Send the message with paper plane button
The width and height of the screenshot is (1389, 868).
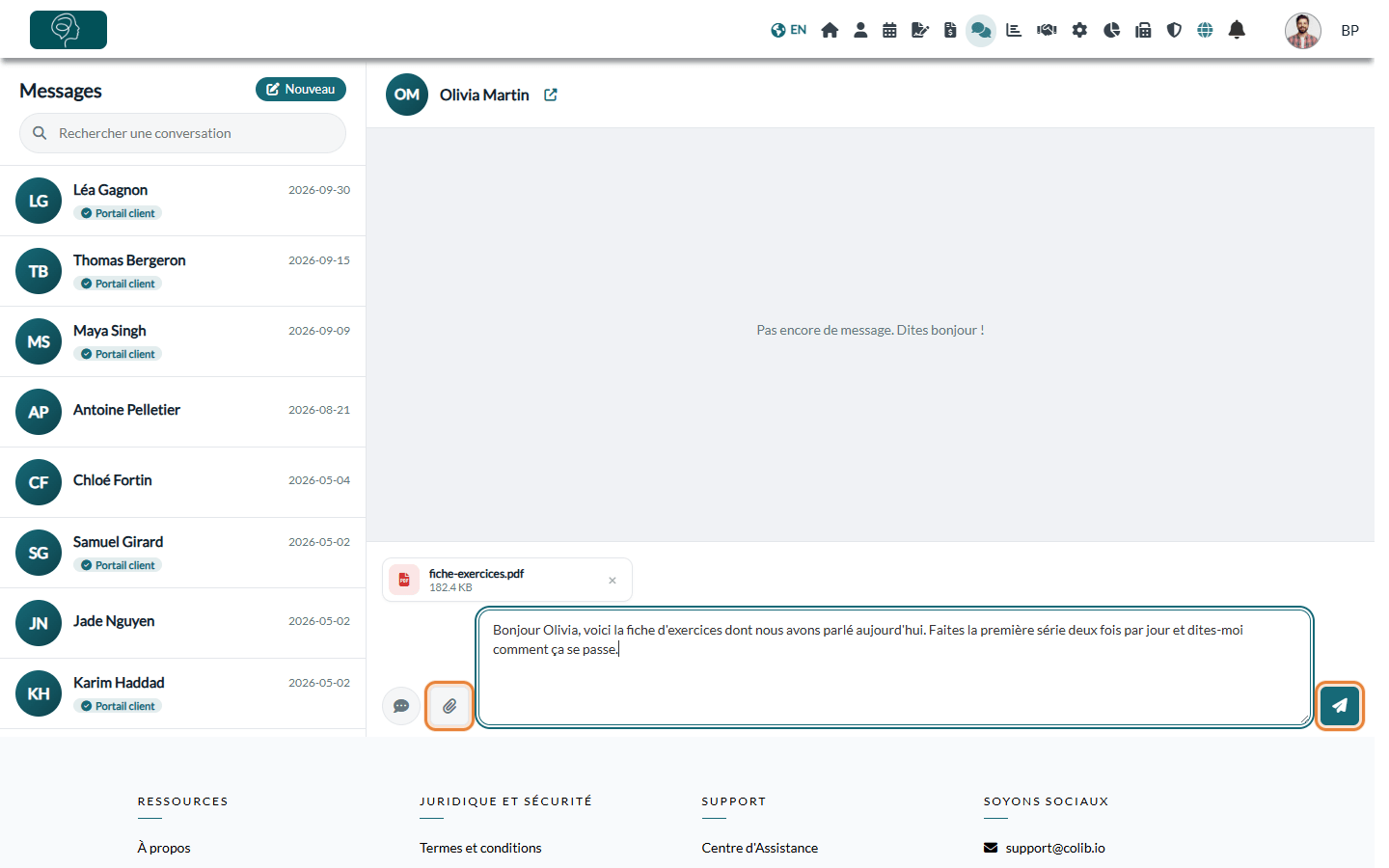pyautogui.click(x=1340, y=705)
